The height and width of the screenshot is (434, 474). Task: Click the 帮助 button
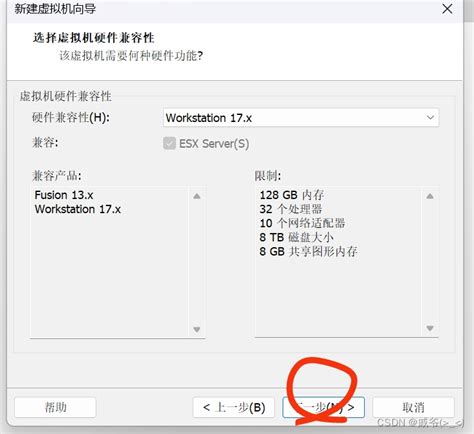55,407
